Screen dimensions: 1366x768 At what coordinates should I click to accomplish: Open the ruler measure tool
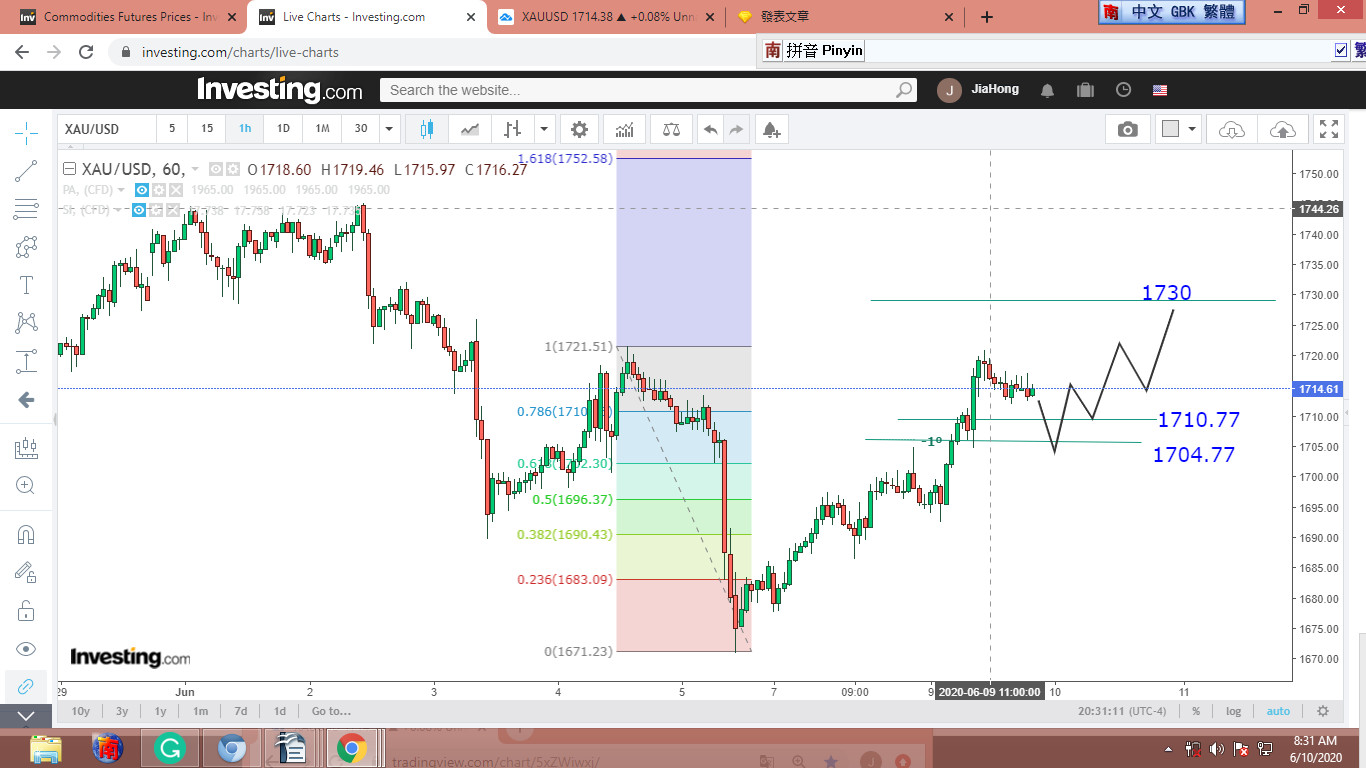[x=26, y=448]
